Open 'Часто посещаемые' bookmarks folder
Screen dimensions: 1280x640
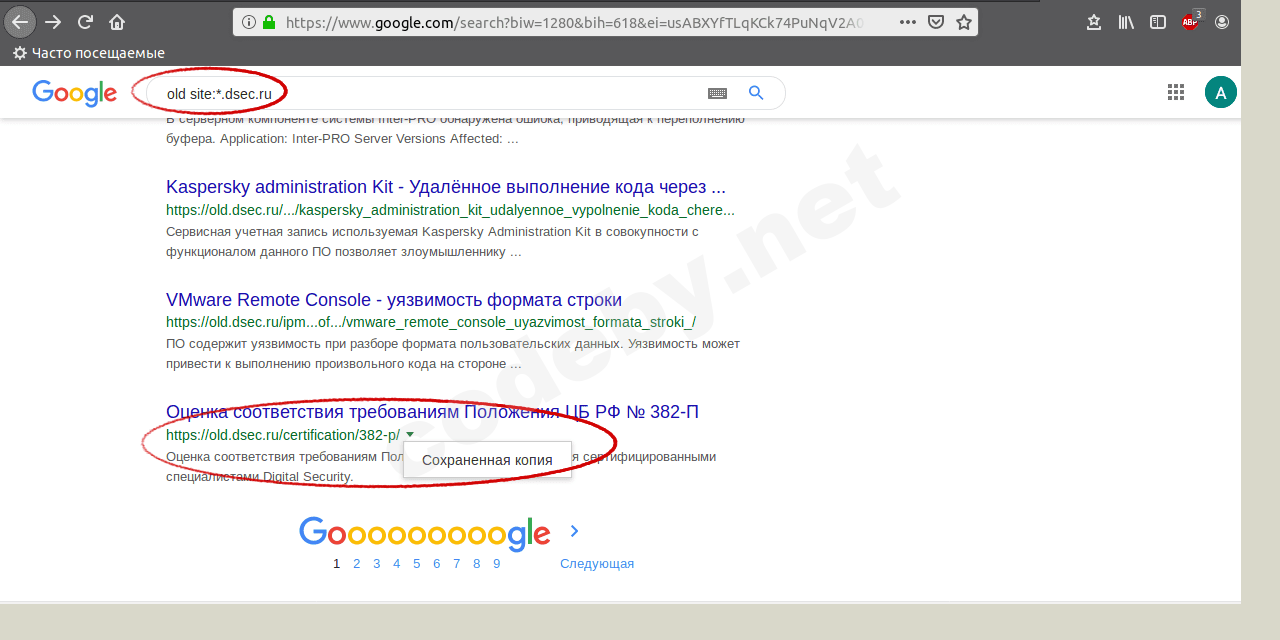tap(88, 53)
